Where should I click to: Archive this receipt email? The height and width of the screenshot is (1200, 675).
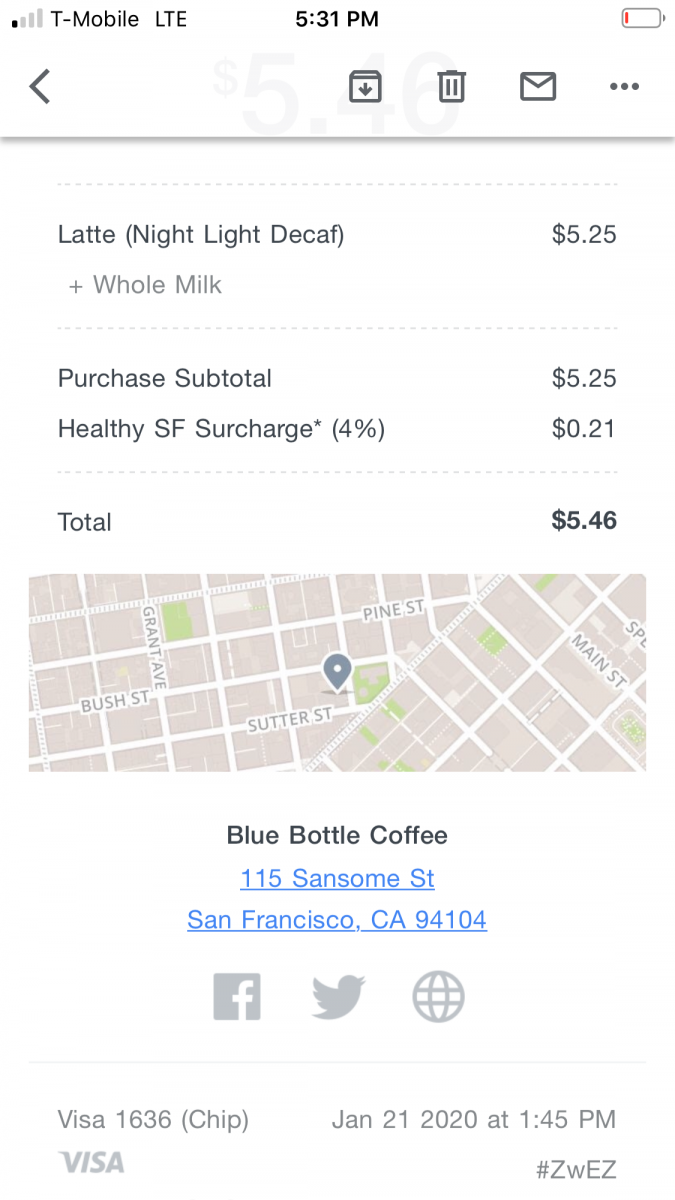[365, 87]
